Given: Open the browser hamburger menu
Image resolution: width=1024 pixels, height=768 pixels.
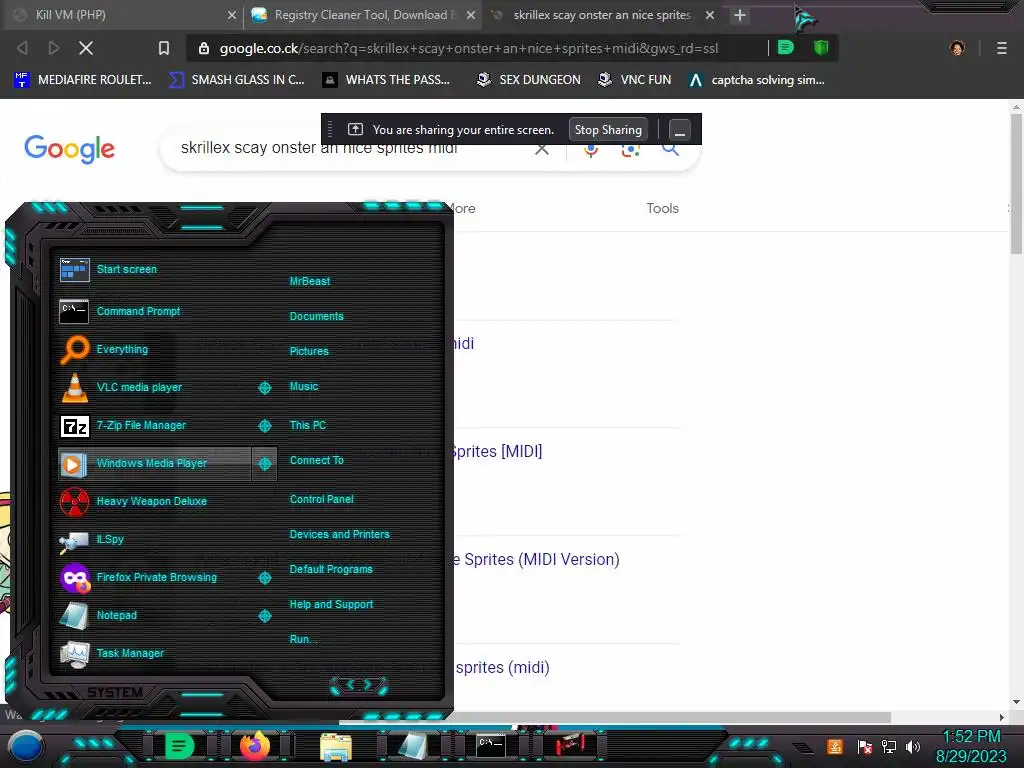Looking at the screenshot, I should 1002,48.
